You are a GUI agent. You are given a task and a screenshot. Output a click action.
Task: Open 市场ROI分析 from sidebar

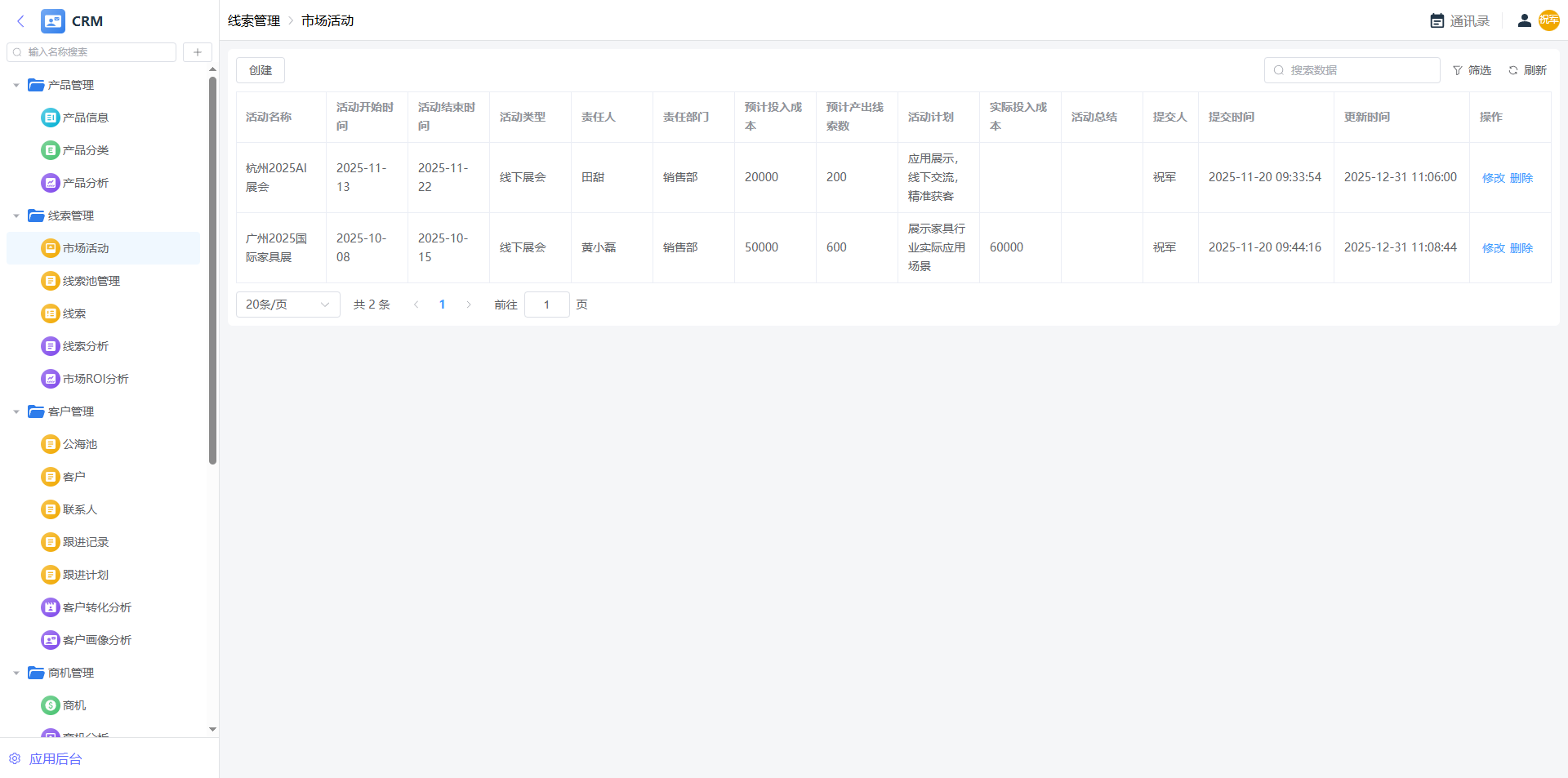point(95,379)
